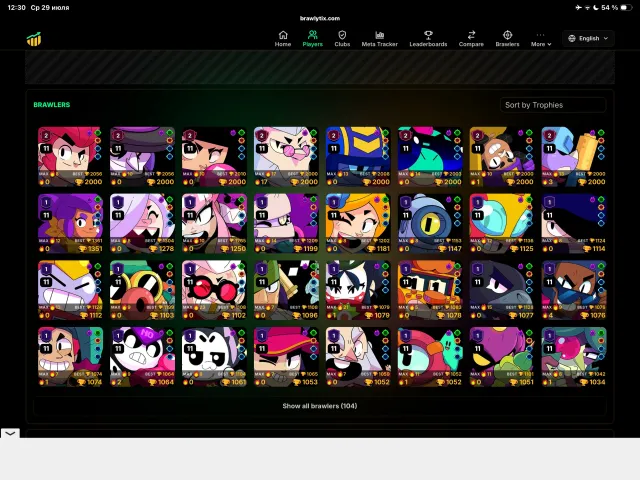This screenshot has height=480, width=640.
Task: Open the 2000-trophy card with streak 17
Action: pos(286,157)
